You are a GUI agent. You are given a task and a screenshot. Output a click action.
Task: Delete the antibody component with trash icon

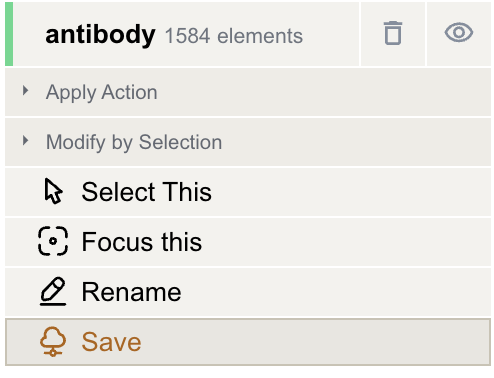point(393,33)
